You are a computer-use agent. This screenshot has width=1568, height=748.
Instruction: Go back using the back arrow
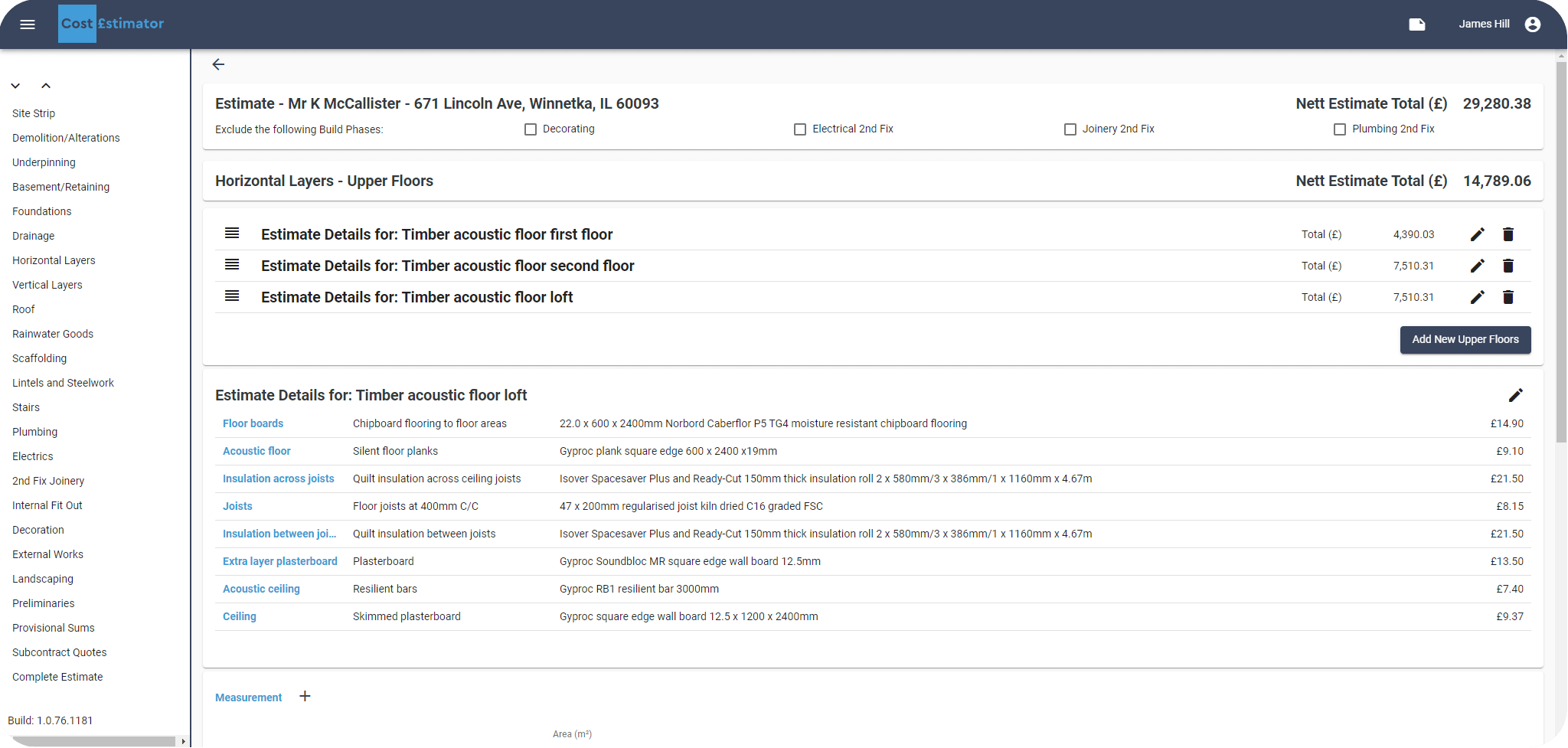click(x=218, y=64)
